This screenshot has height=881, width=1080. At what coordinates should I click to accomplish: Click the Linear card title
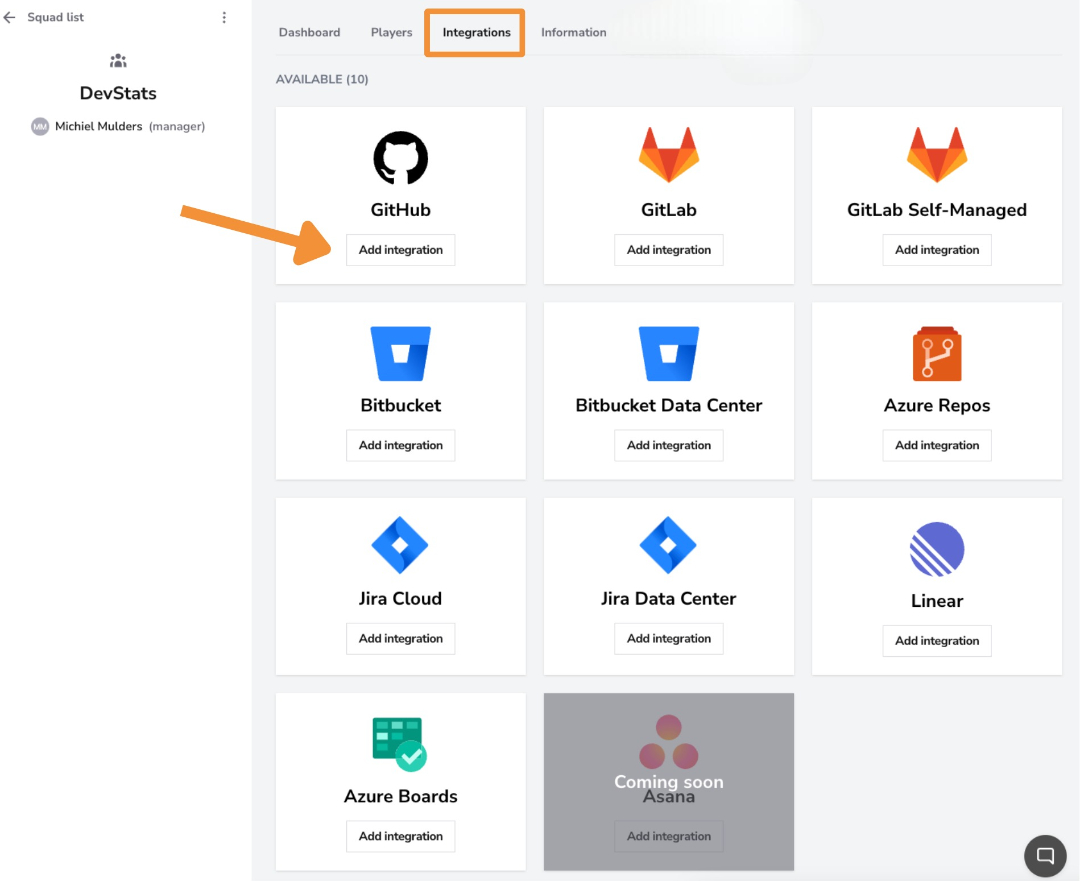click(937, 601)
